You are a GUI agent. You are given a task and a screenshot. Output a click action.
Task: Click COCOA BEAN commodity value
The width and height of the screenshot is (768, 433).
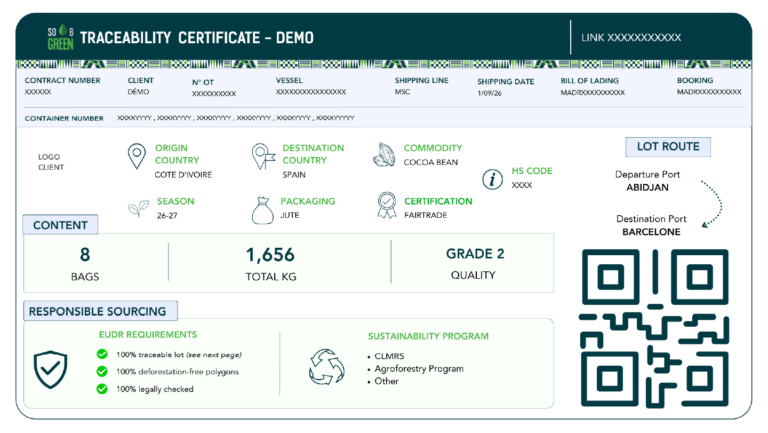pyautogui.click(x=431, y=162)
